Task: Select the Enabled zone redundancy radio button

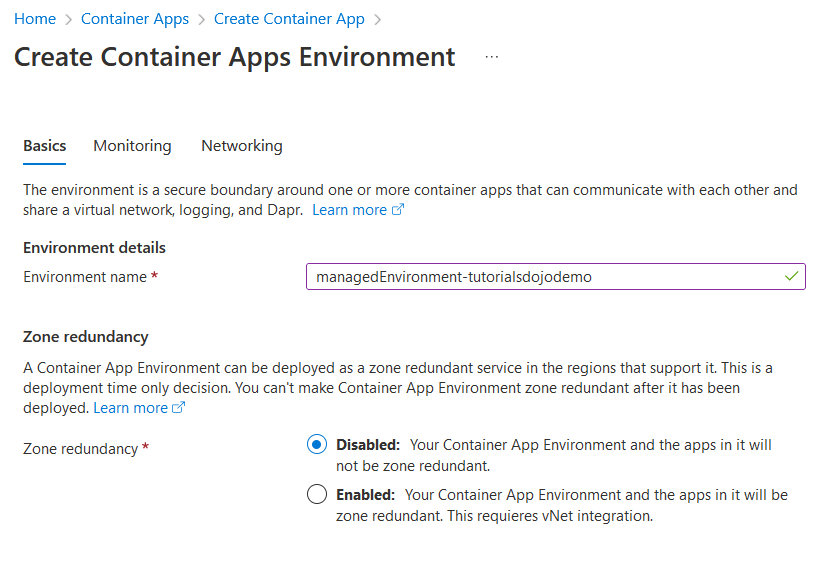Action: coord(317,495)
